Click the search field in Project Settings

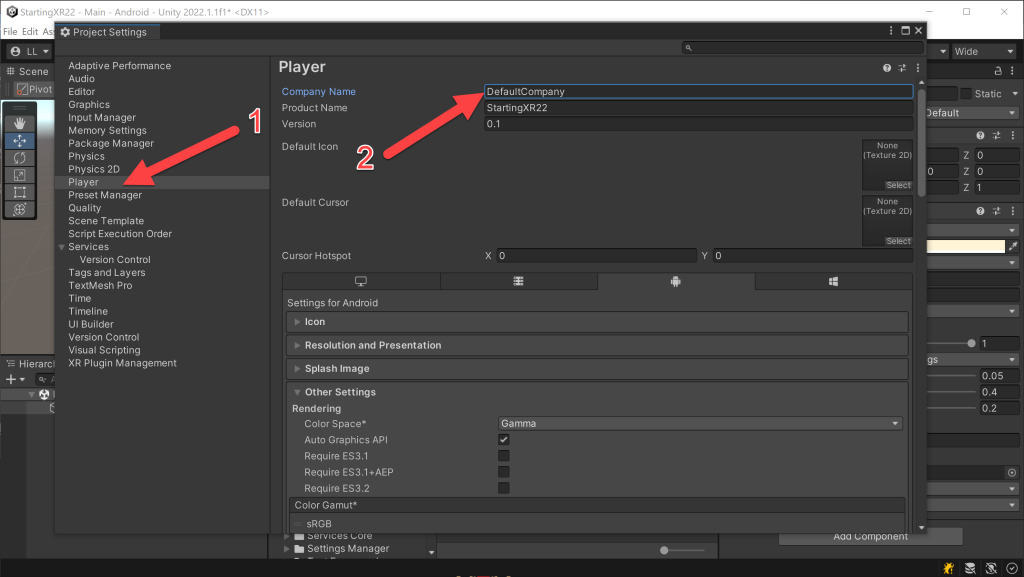[x=803, y=48]
